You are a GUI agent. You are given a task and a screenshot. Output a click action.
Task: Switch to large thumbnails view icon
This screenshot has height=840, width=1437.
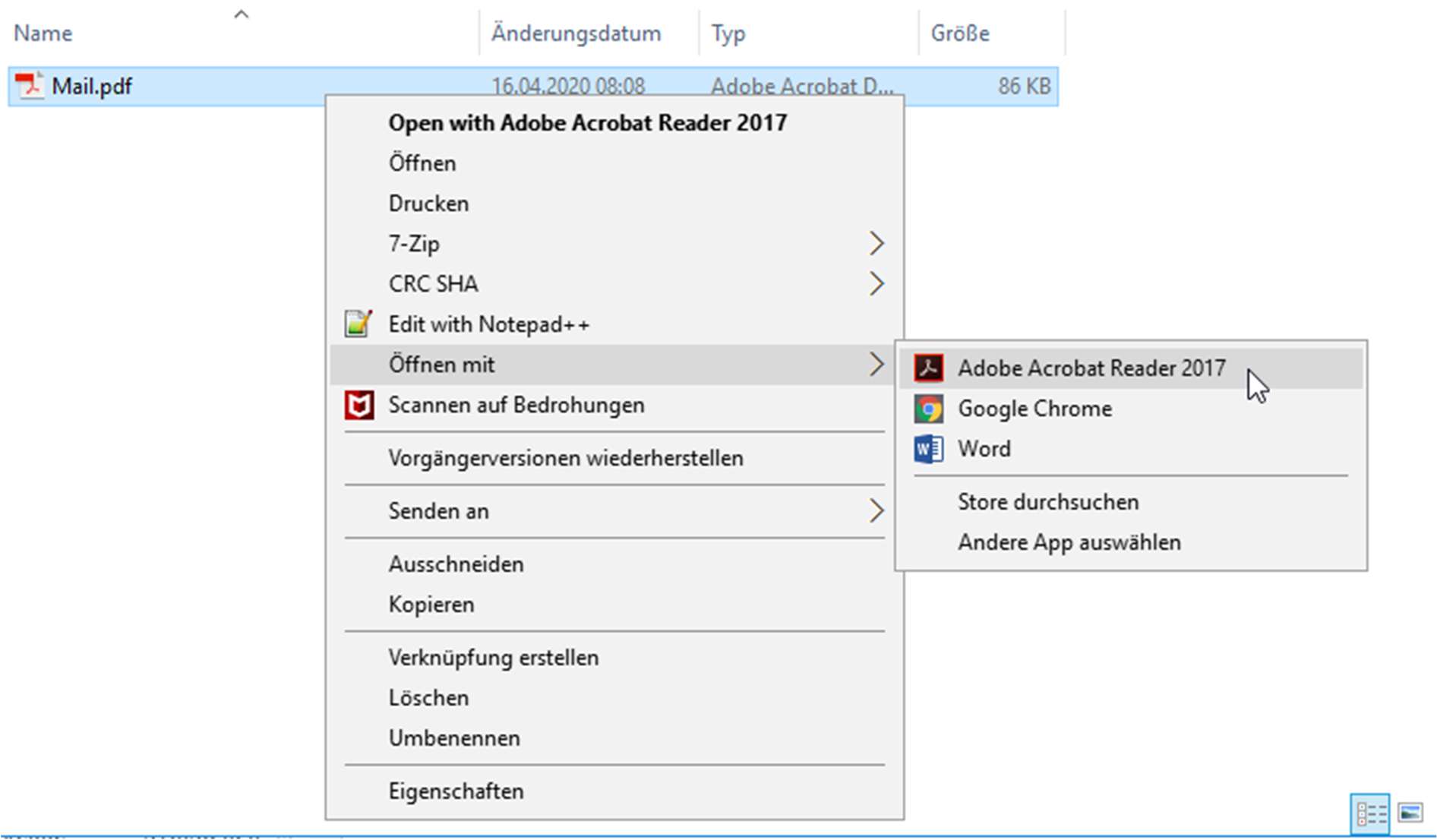(1410, 813)
